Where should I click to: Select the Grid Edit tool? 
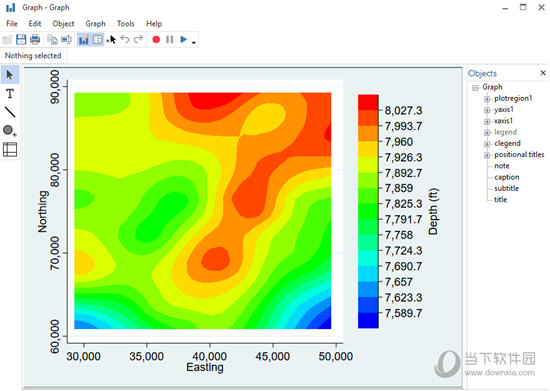coord(10,149)
